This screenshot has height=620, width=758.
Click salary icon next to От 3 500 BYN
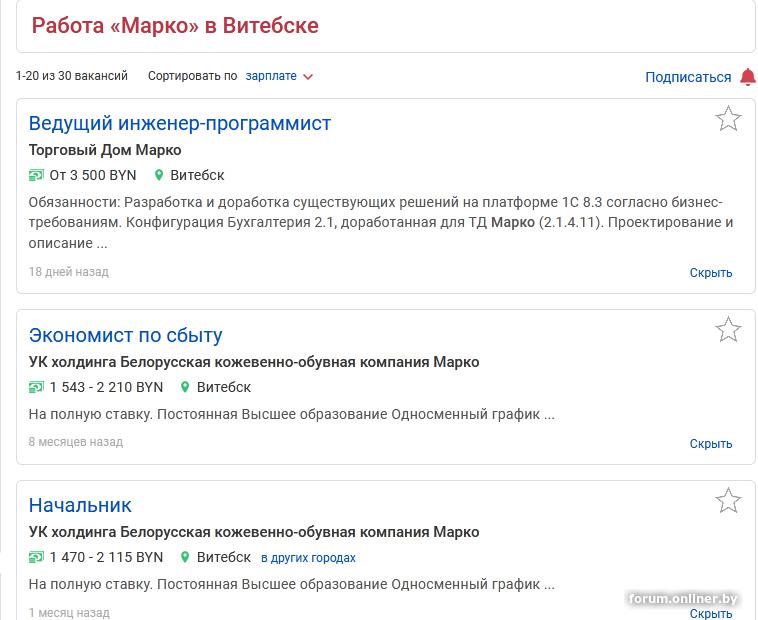point(36,175)
